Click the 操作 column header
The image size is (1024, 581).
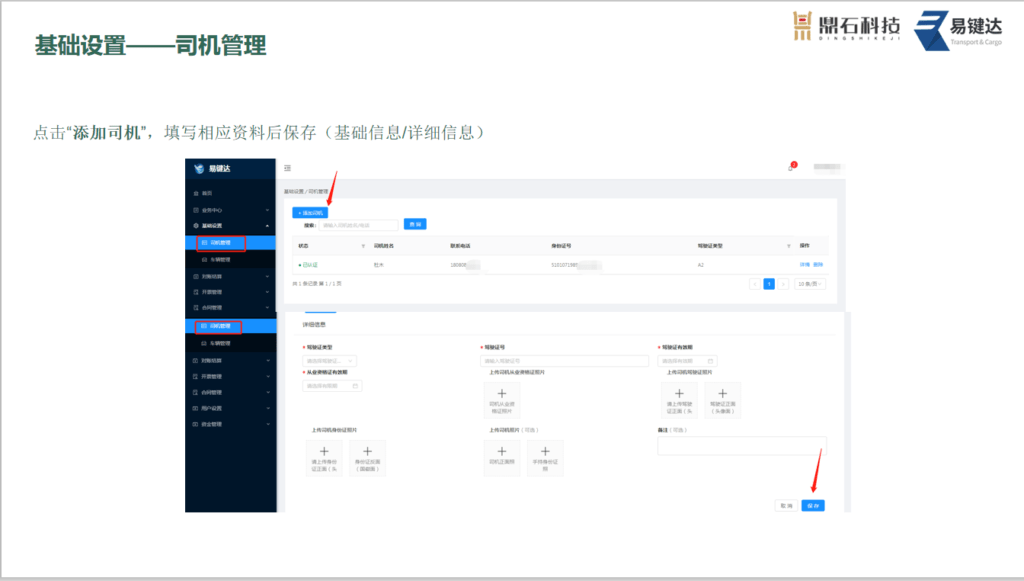pos(805,245)
